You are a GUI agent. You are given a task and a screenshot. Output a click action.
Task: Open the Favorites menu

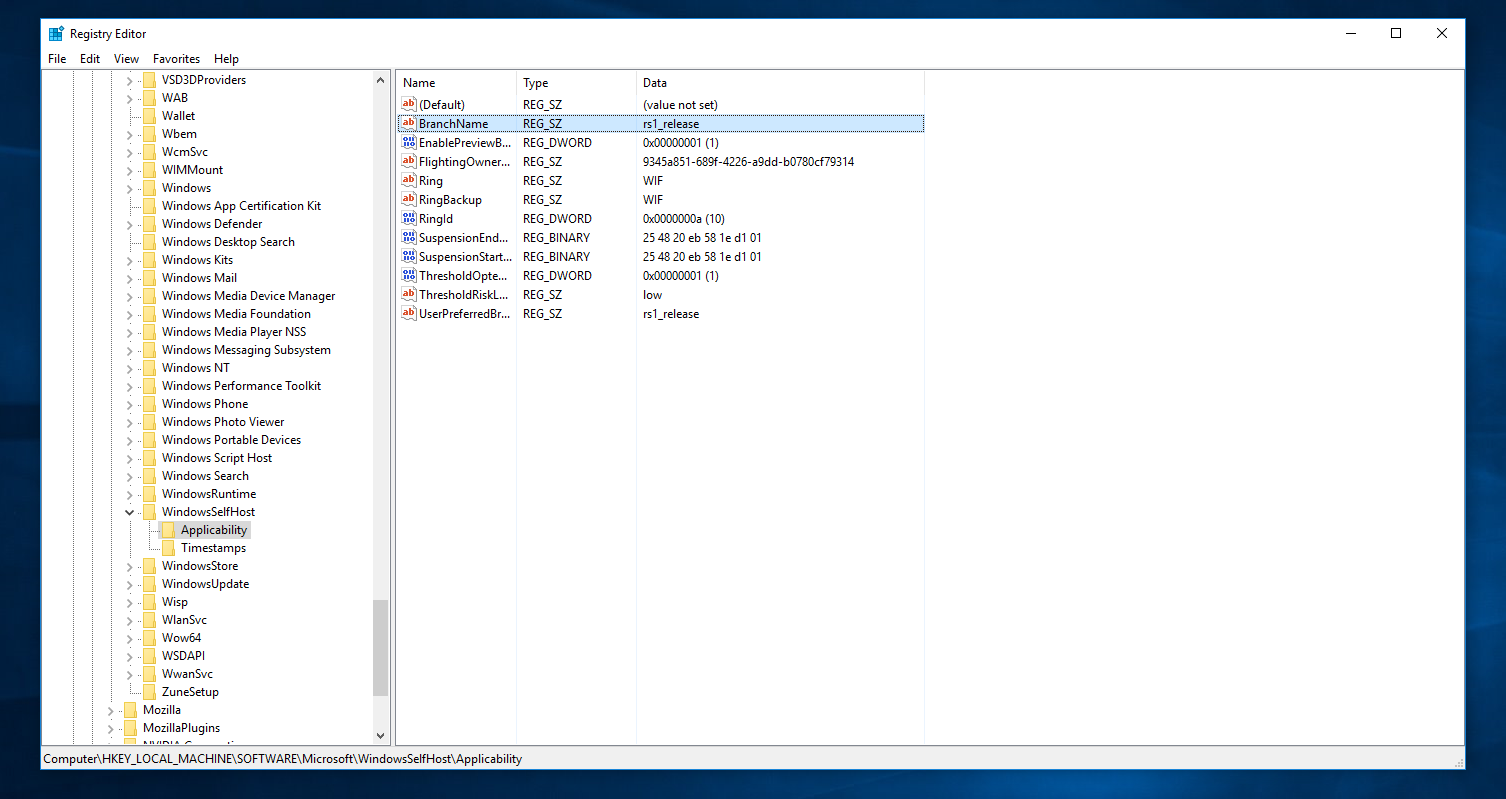(177, 59)
